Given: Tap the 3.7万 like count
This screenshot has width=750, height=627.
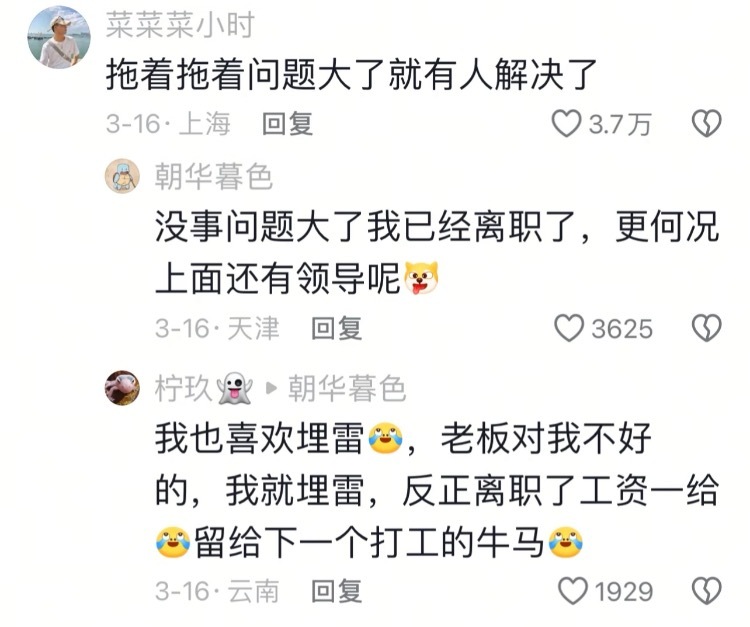Looking at the screenshot, I should pyautogui.click(x=620, y=124).
